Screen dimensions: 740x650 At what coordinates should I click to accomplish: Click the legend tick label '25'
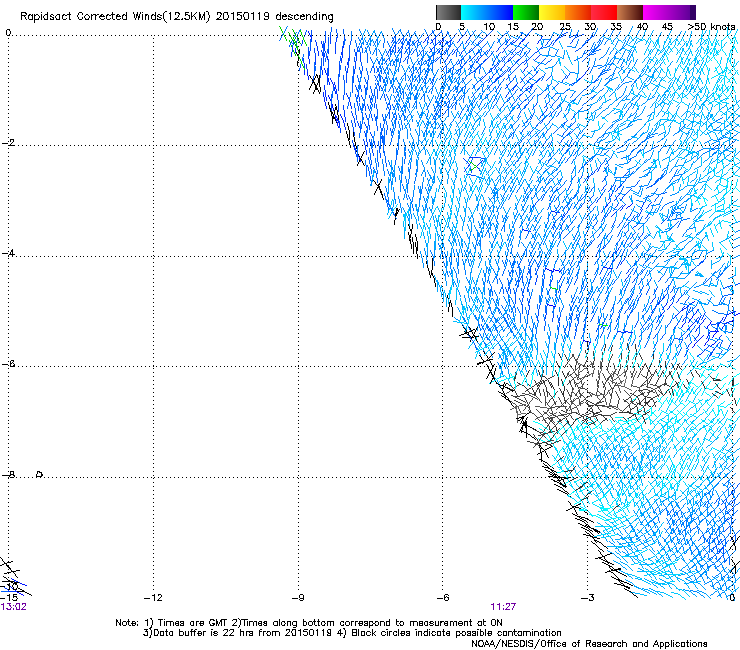pyautogui.click(x=565, y=27)
